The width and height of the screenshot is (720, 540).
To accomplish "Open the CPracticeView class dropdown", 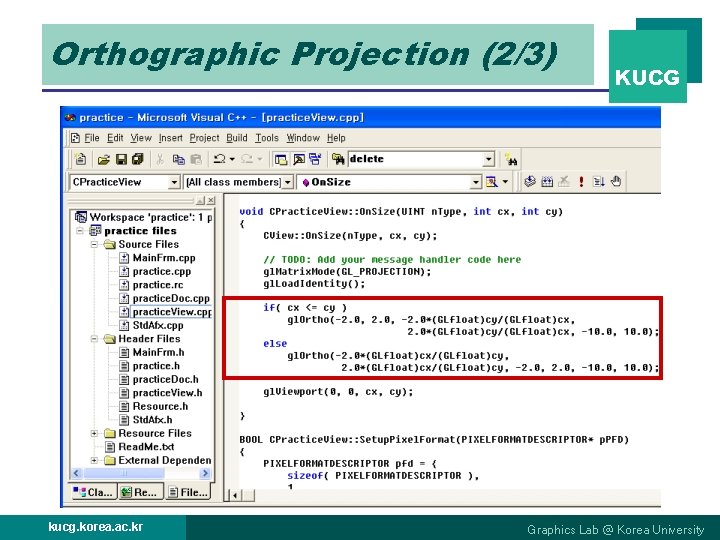I will [174, 182].
